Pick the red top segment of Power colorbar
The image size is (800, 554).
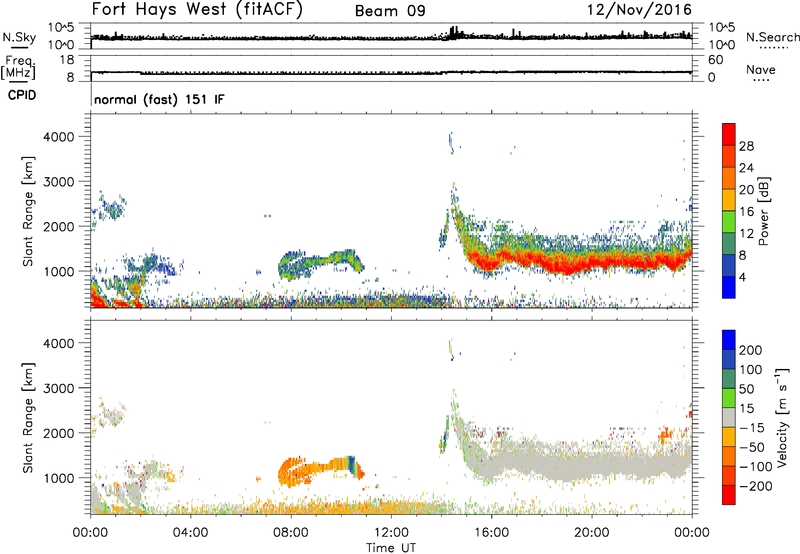729,134
